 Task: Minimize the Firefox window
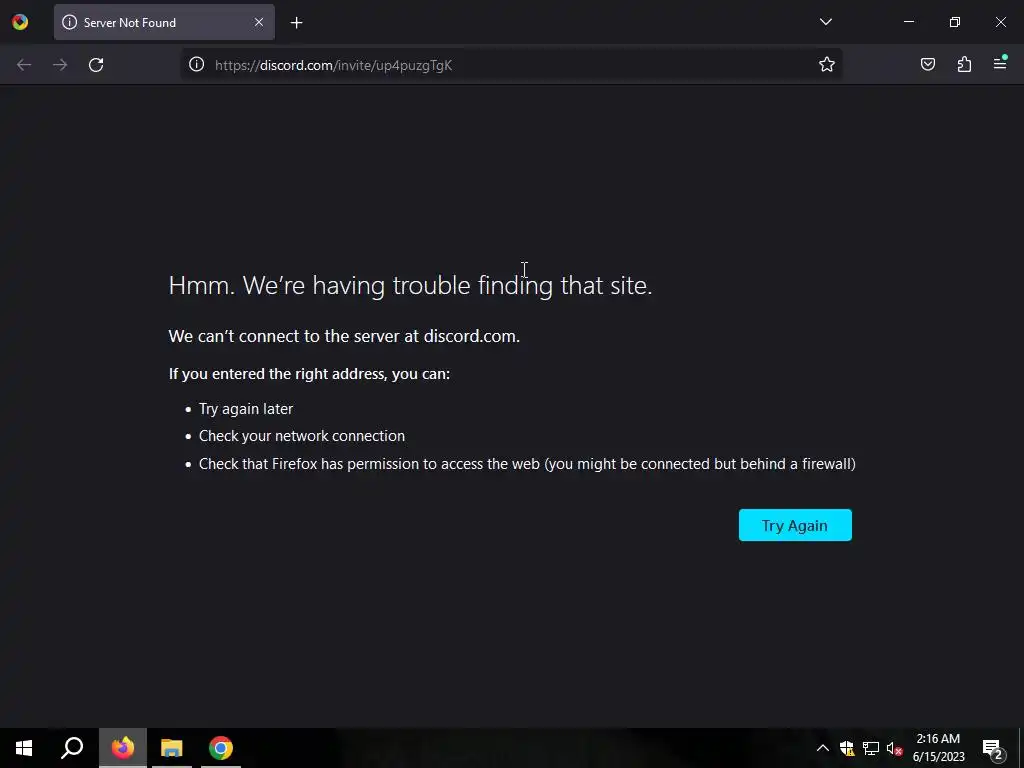pos(908,22)
